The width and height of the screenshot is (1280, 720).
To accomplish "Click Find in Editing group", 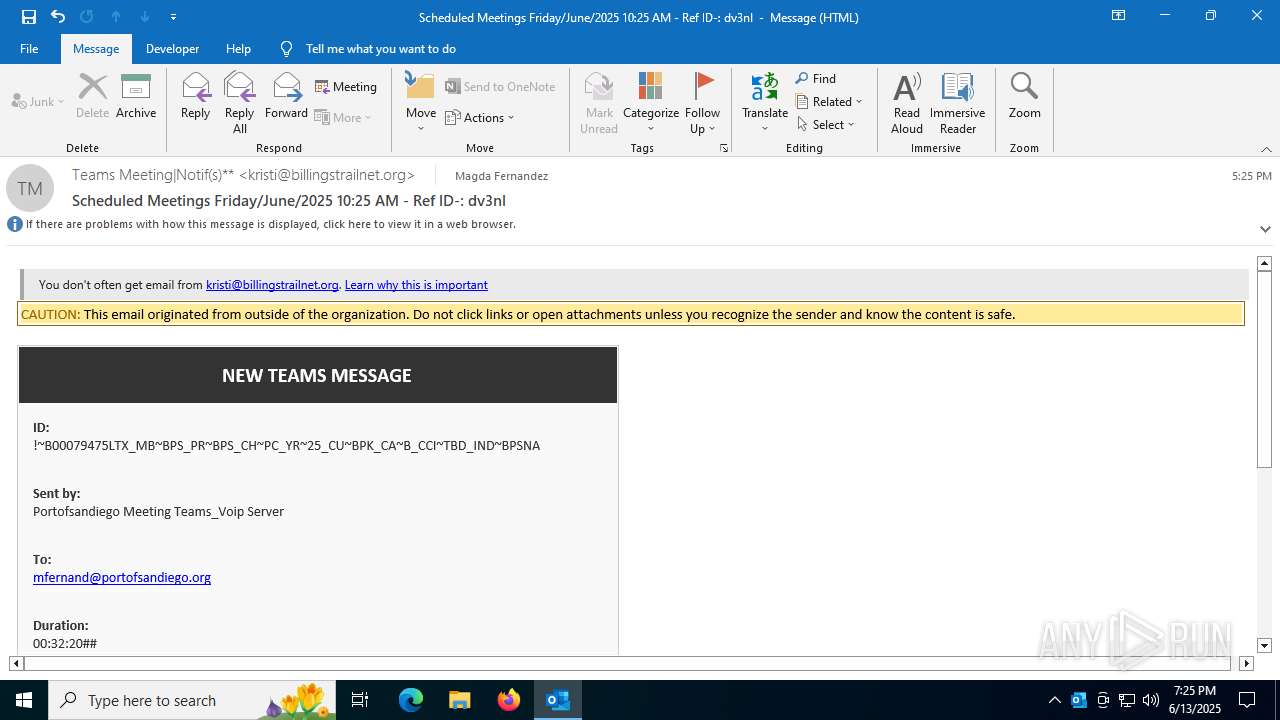I will pyautogui.click(x=816, y=79).
